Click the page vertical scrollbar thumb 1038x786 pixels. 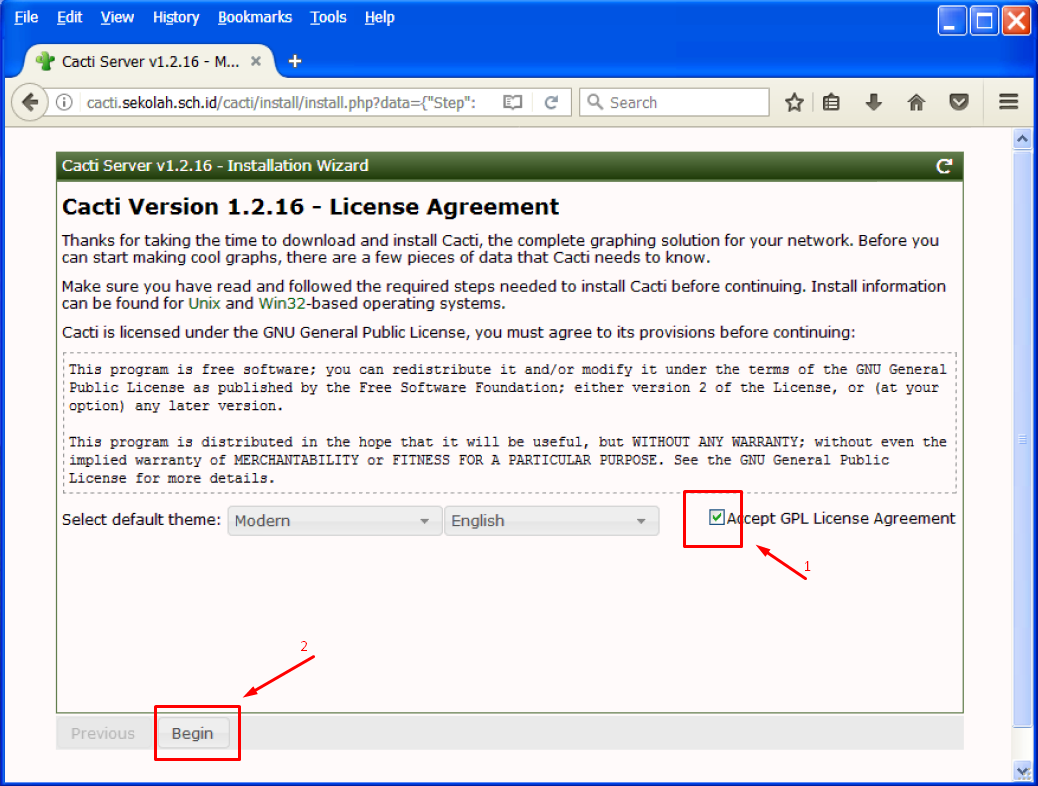pyautogui.click(x=1022, y=438)
